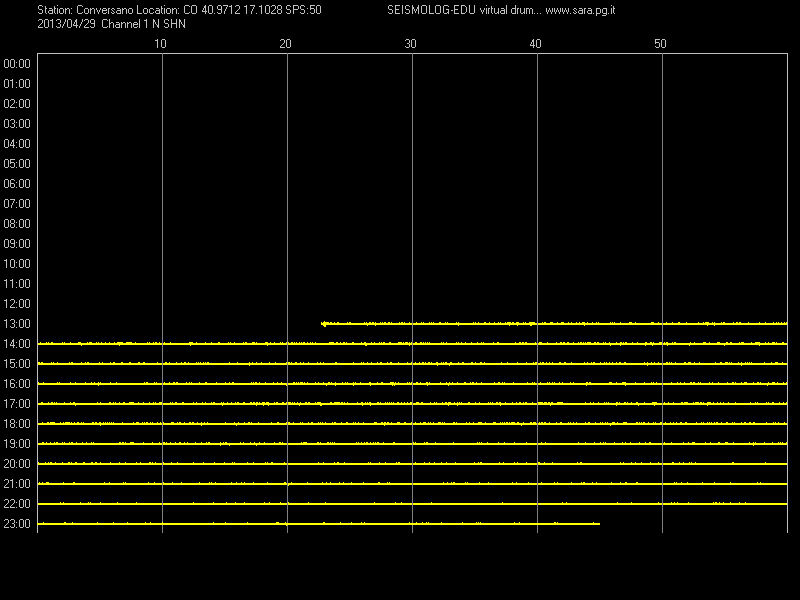This screenshot has height=600, width=800.
Task: Click the '08:00' hour label
Action: point(17,224)
